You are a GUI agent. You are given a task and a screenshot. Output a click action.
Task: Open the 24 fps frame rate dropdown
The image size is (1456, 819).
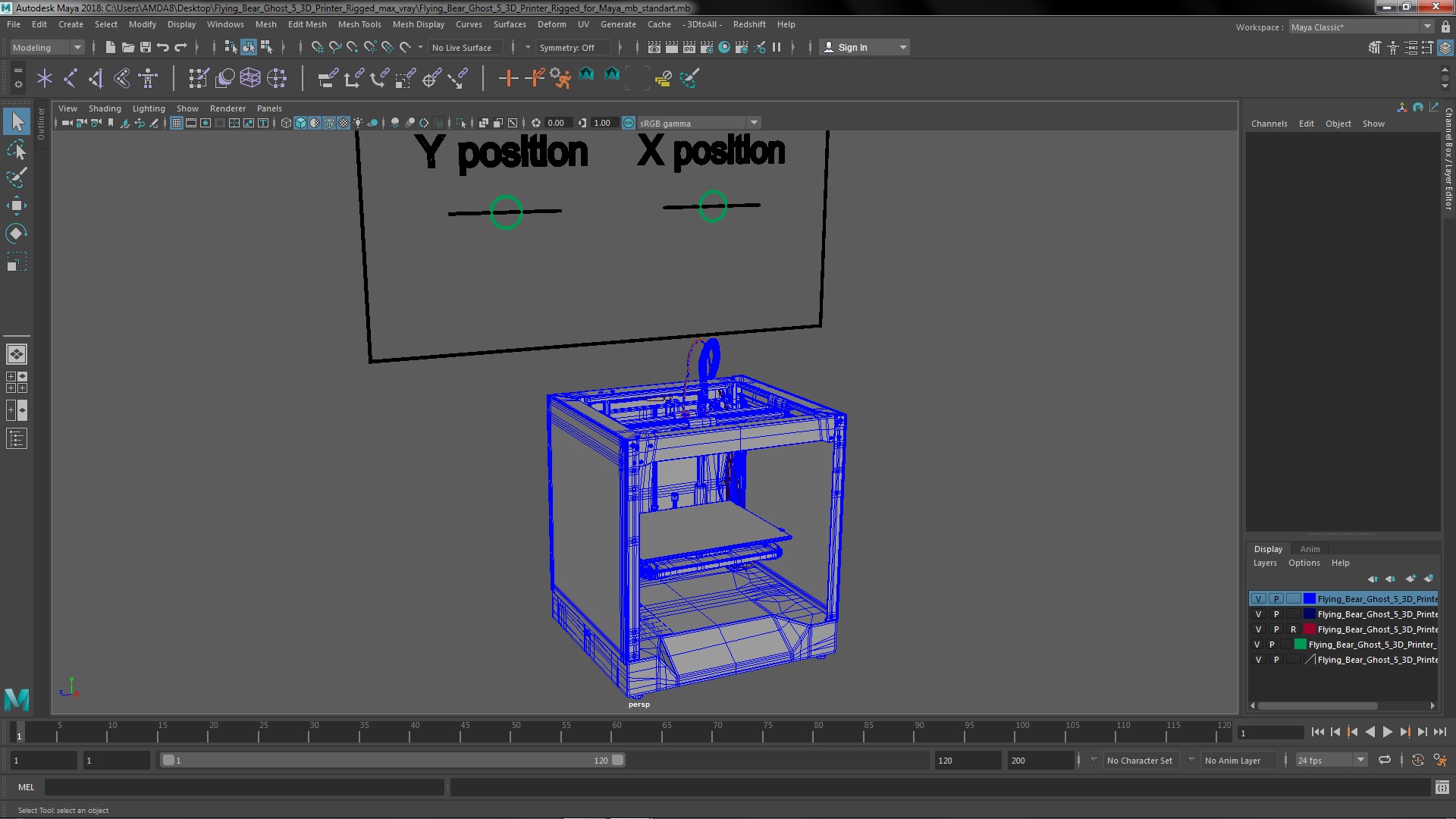click(x=1331, y=760)
